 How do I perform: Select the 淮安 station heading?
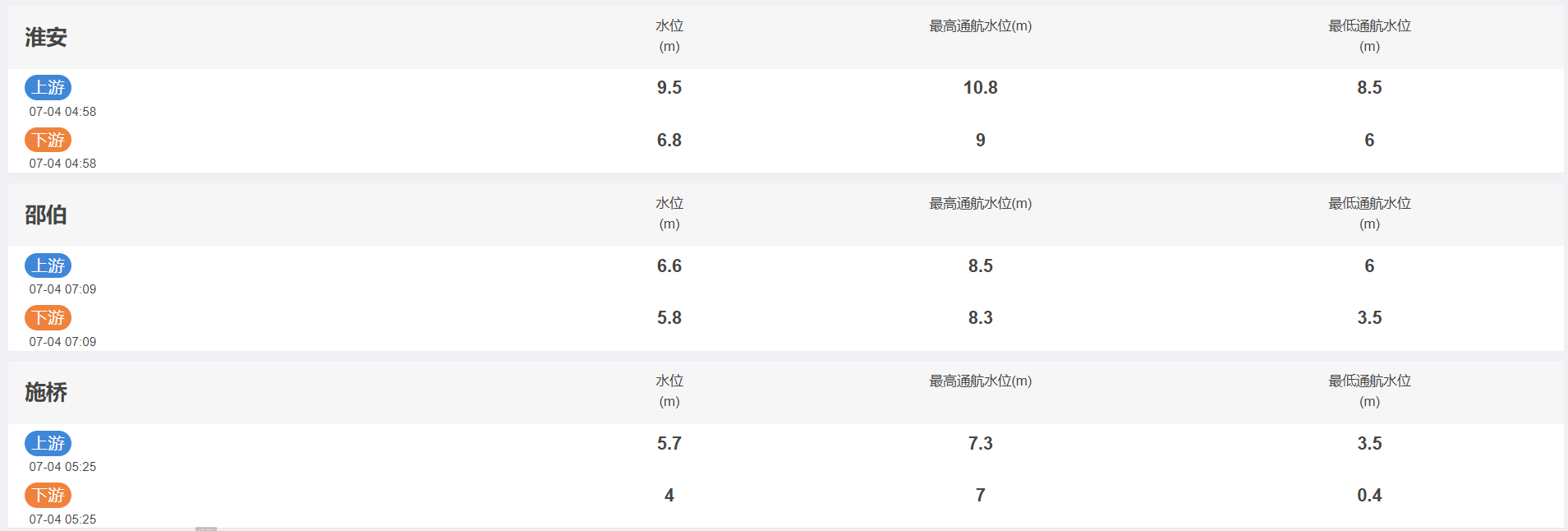coord(46,37)
